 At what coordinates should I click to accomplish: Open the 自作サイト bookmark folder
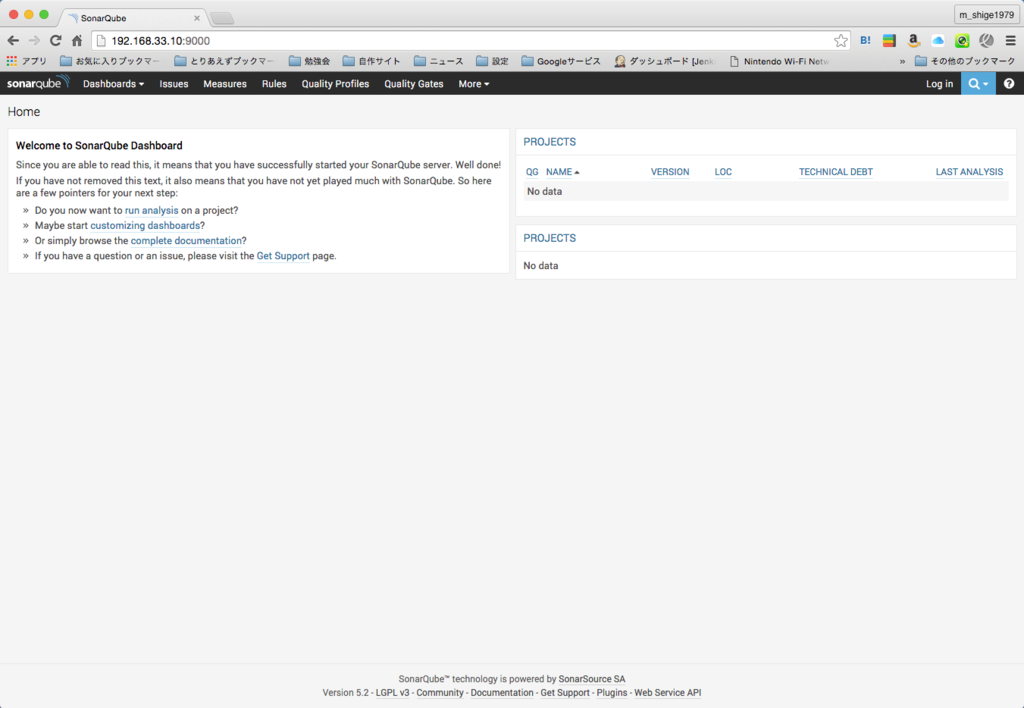pyautogui.click(x=372, y=61)
